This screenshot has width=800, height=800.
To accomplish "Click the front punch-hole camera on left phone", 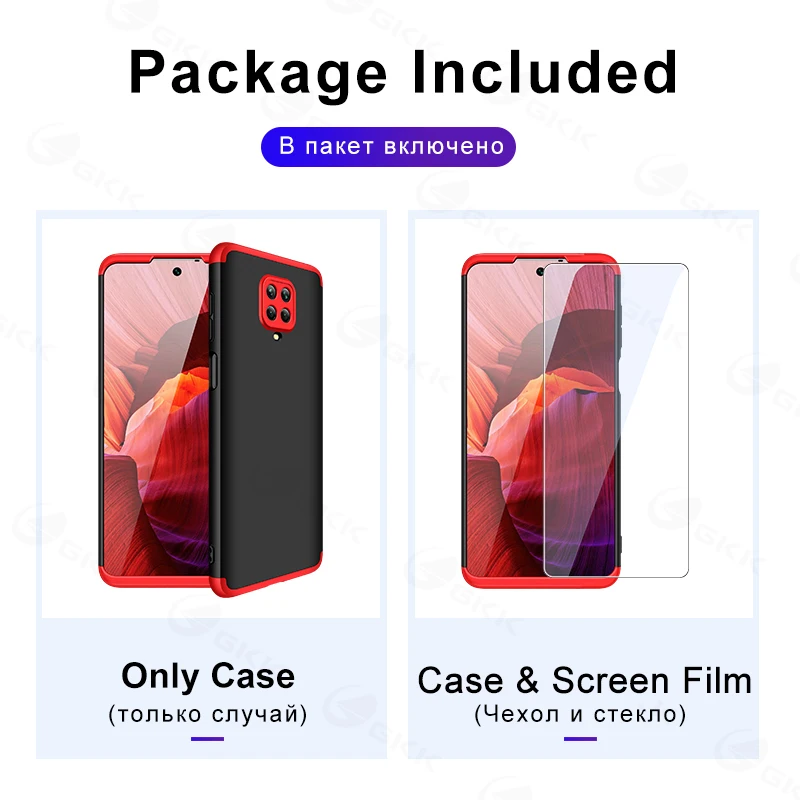I will click(177, 271).
